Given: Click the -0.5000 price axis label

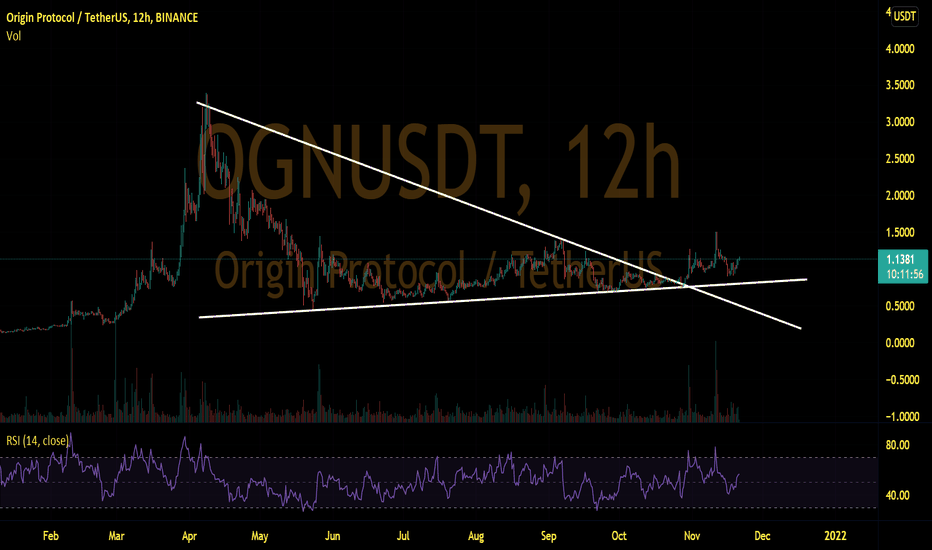Looking at the screenshot, I should click(902, 380).
